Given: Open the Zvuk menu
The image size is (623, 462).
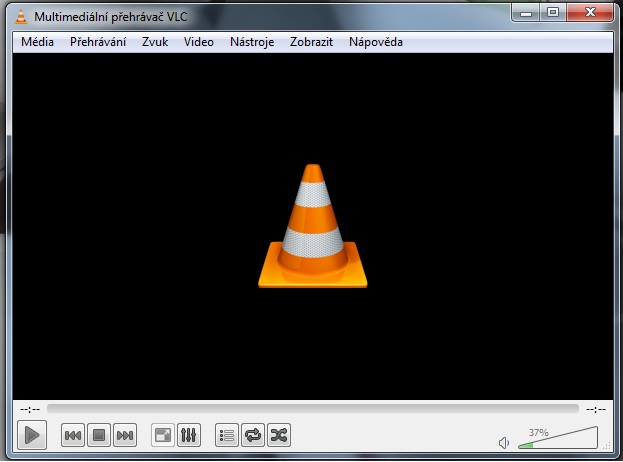Looking at the screenshot, I should (x=155, y=42).
